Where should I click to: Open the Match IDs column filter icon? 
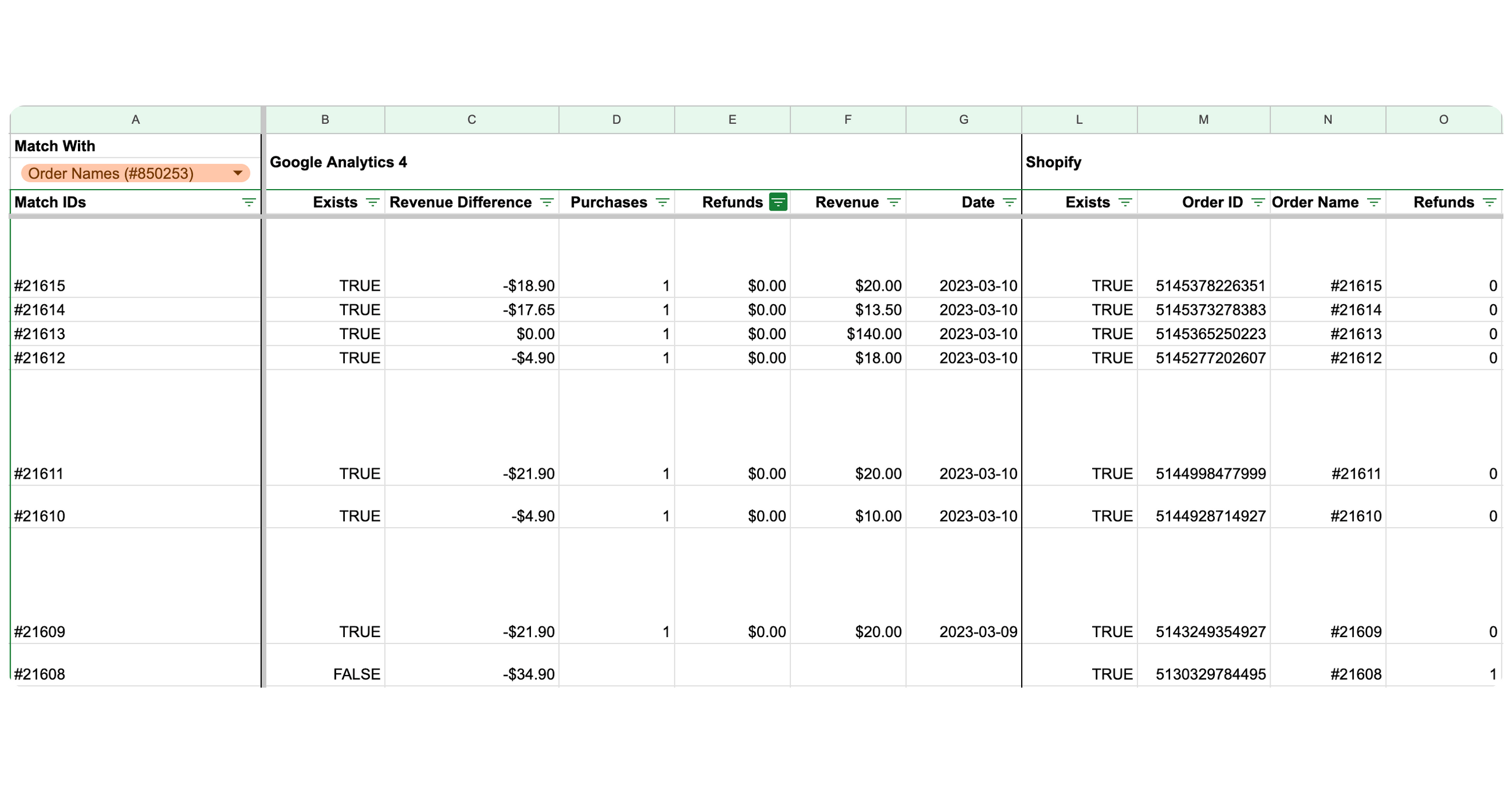249,202
